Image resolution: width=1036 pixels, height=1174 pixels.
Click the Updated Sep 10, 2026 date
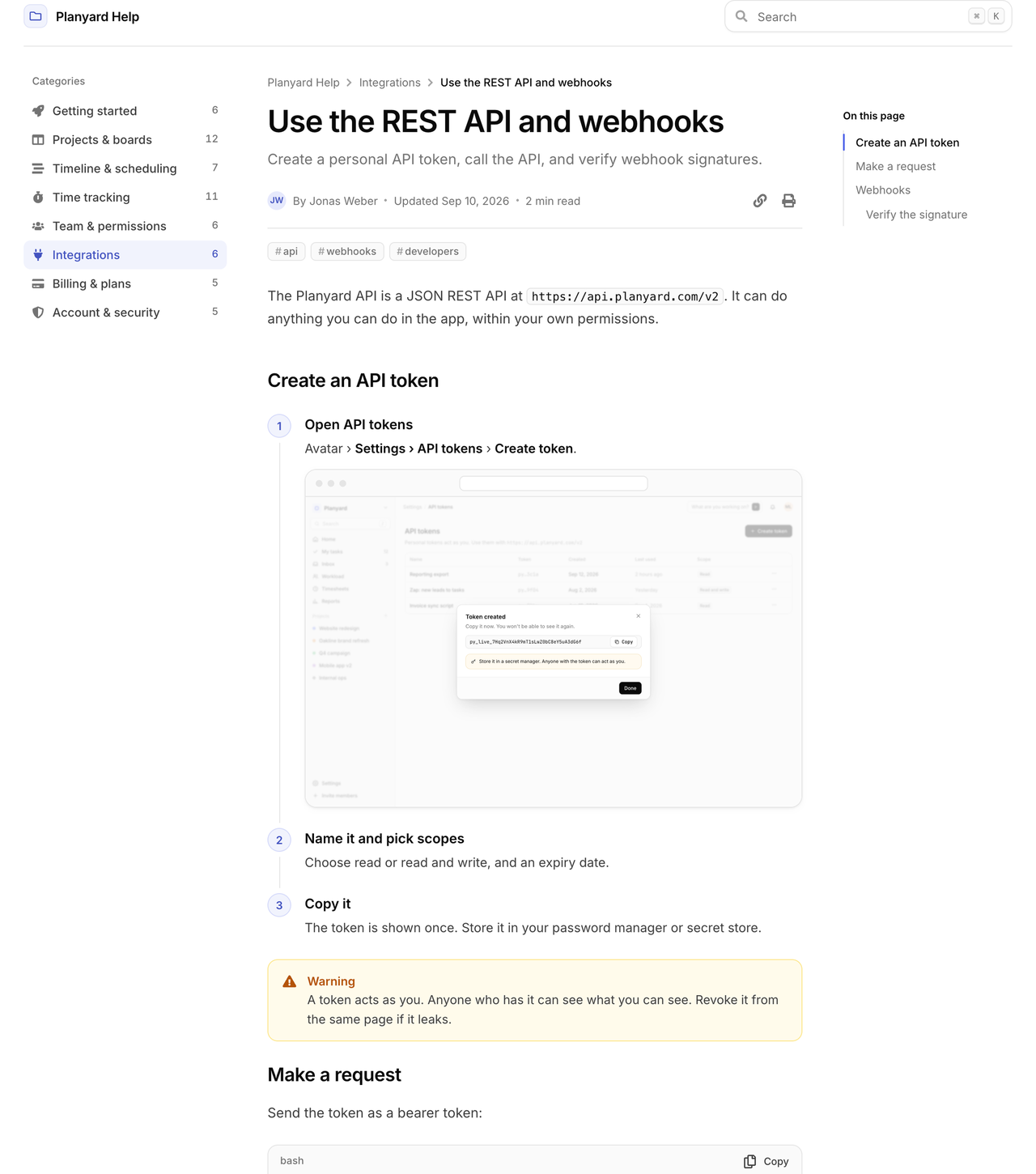pos(452,201)
